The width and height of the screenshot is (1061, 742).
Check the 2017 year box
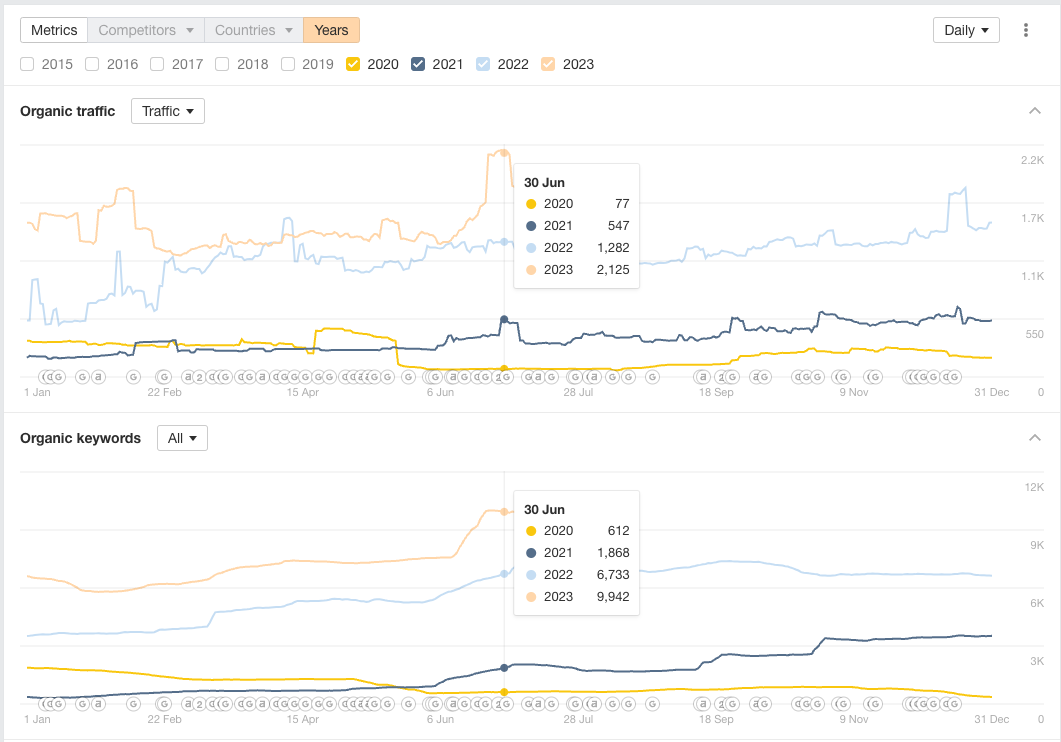pos(157,64)
